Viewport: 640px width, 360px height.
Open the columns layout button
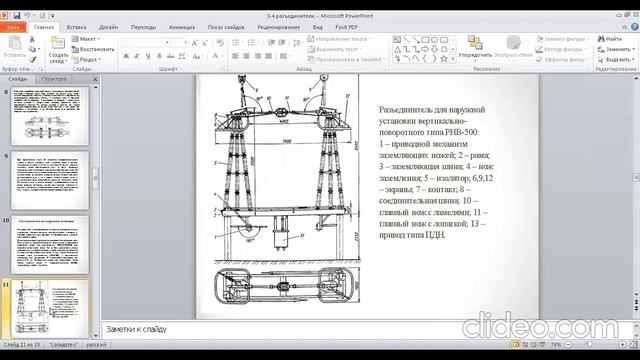click(284, 56)
